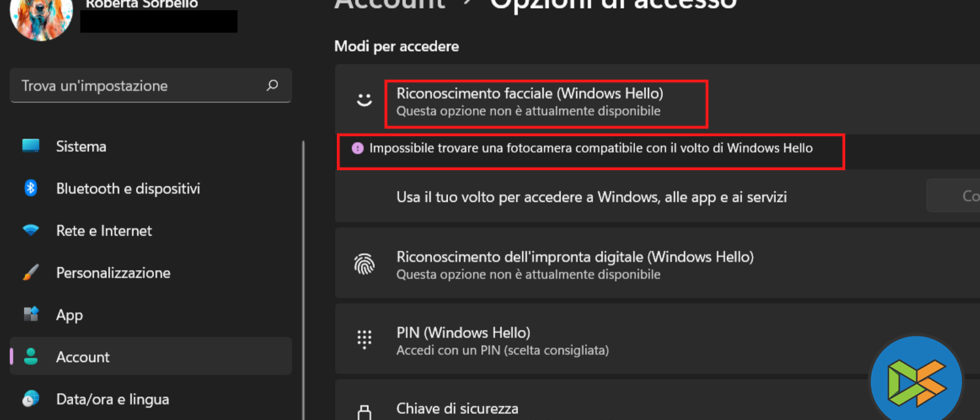This screenshot has width=980, height=420.
Task: Open Bluetooth e dispositivi category
Action: click(128, 189)
